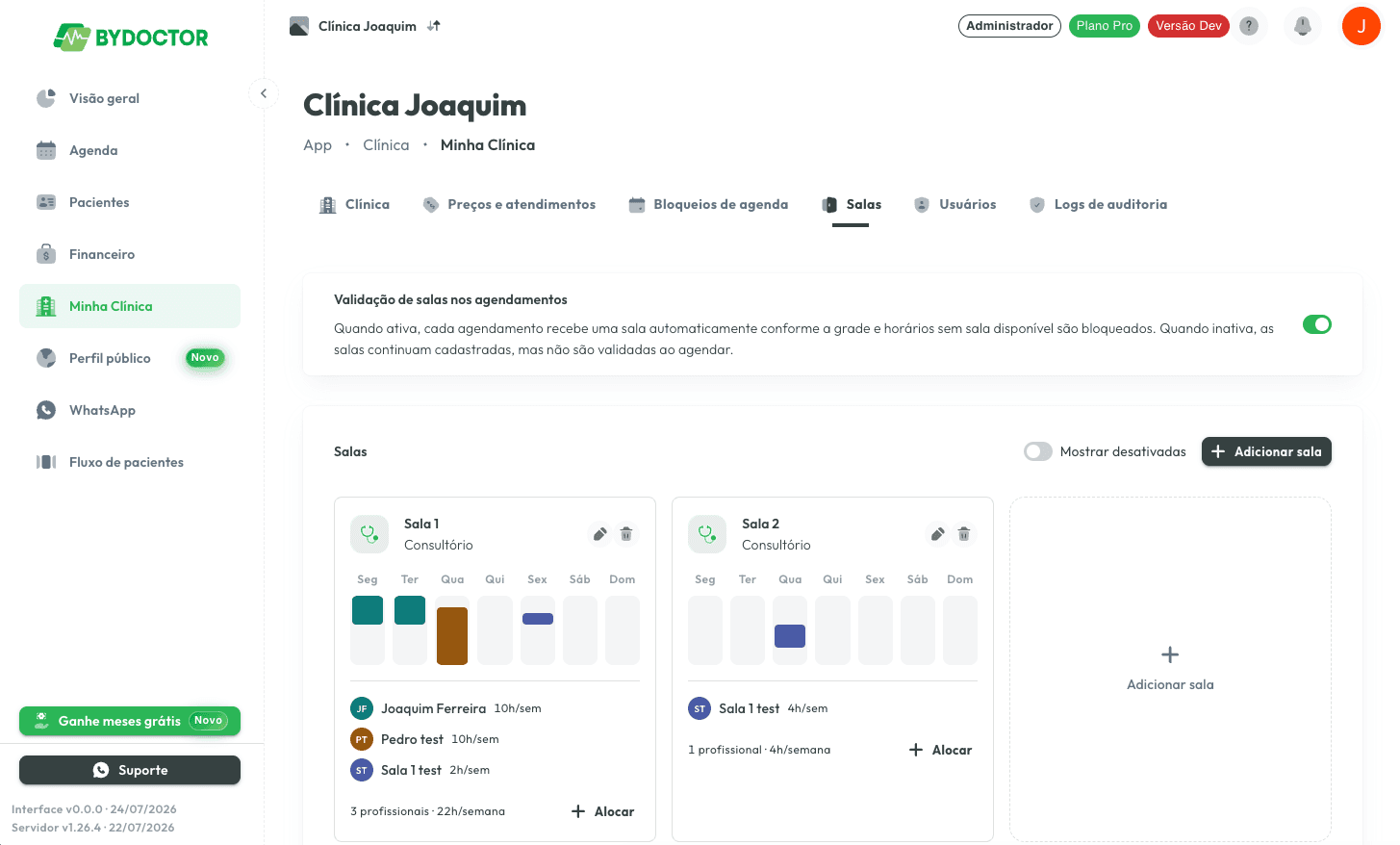Open Perfil público in the sidebar
Image resolution: width=1400 pixels, height=845 pixels.
[x=130, y=358]
